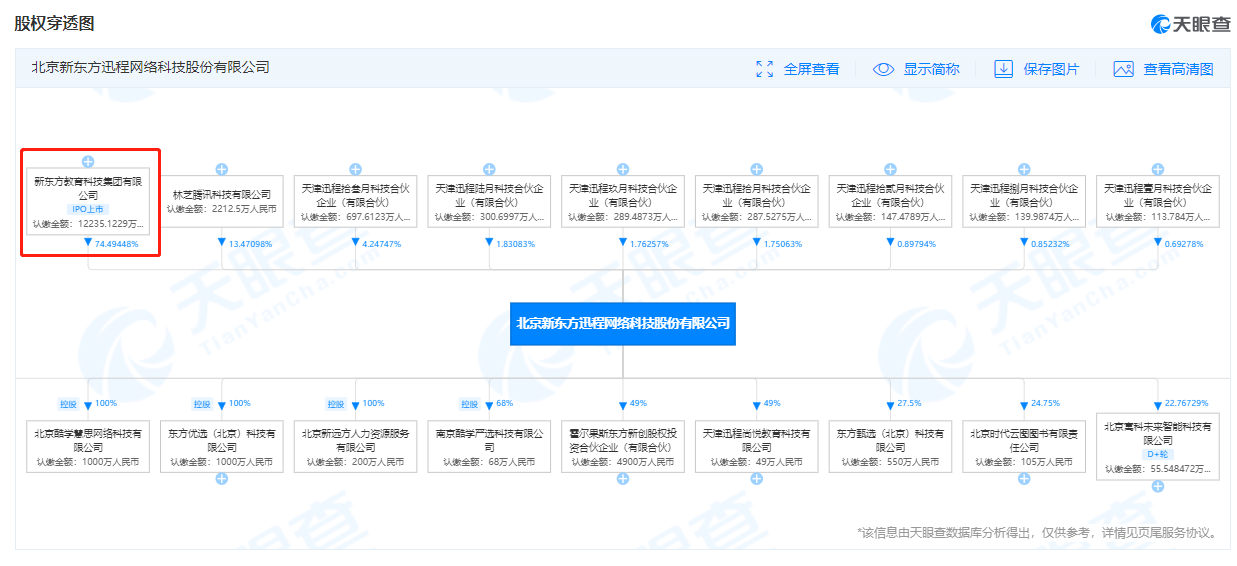Toggle the 显示简称 eye icon
Viewport: 1237px width, 566px height.
pos(883,69)
